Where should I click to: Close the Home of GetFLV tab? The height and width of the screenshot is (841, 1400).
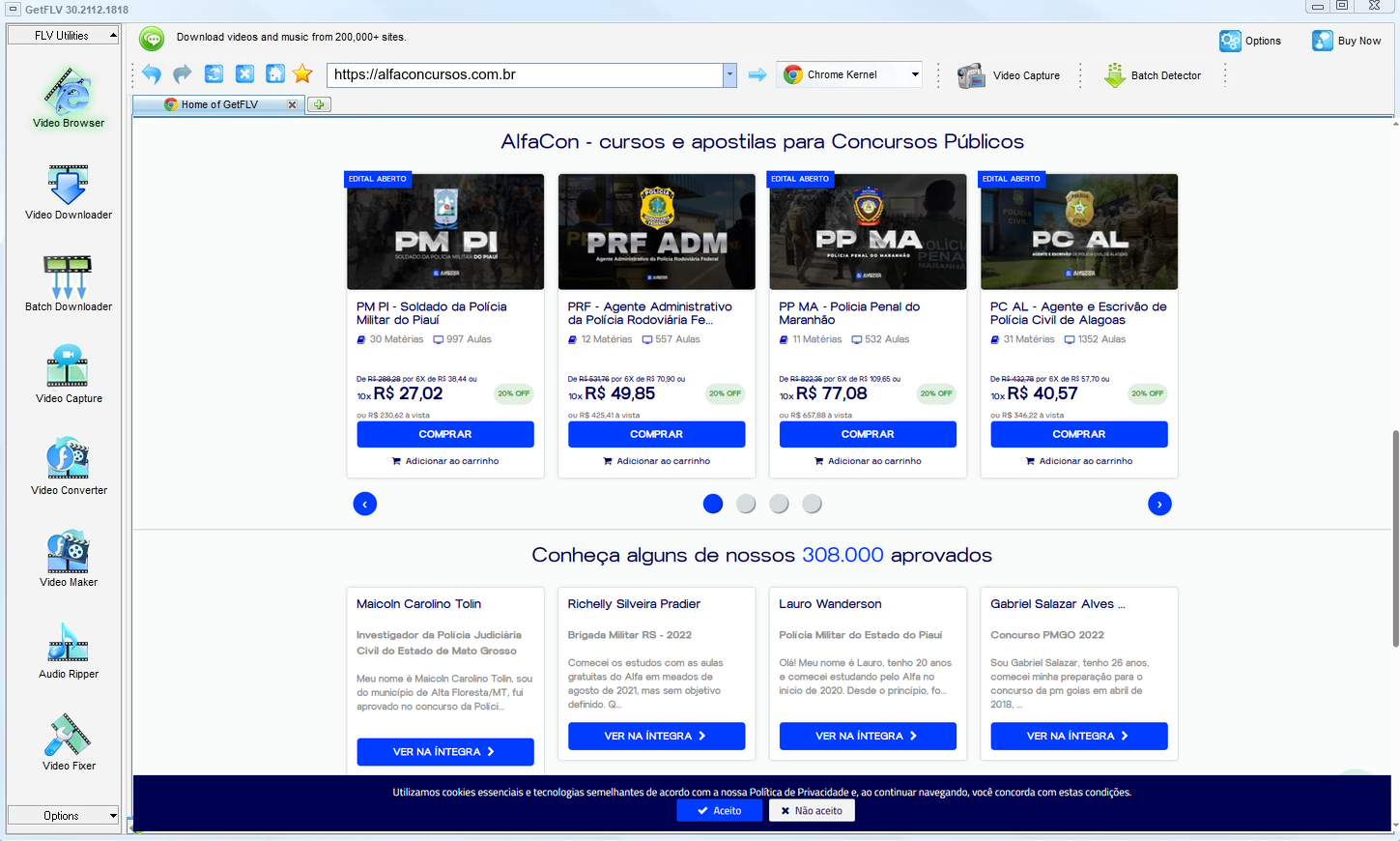point(292,104)
